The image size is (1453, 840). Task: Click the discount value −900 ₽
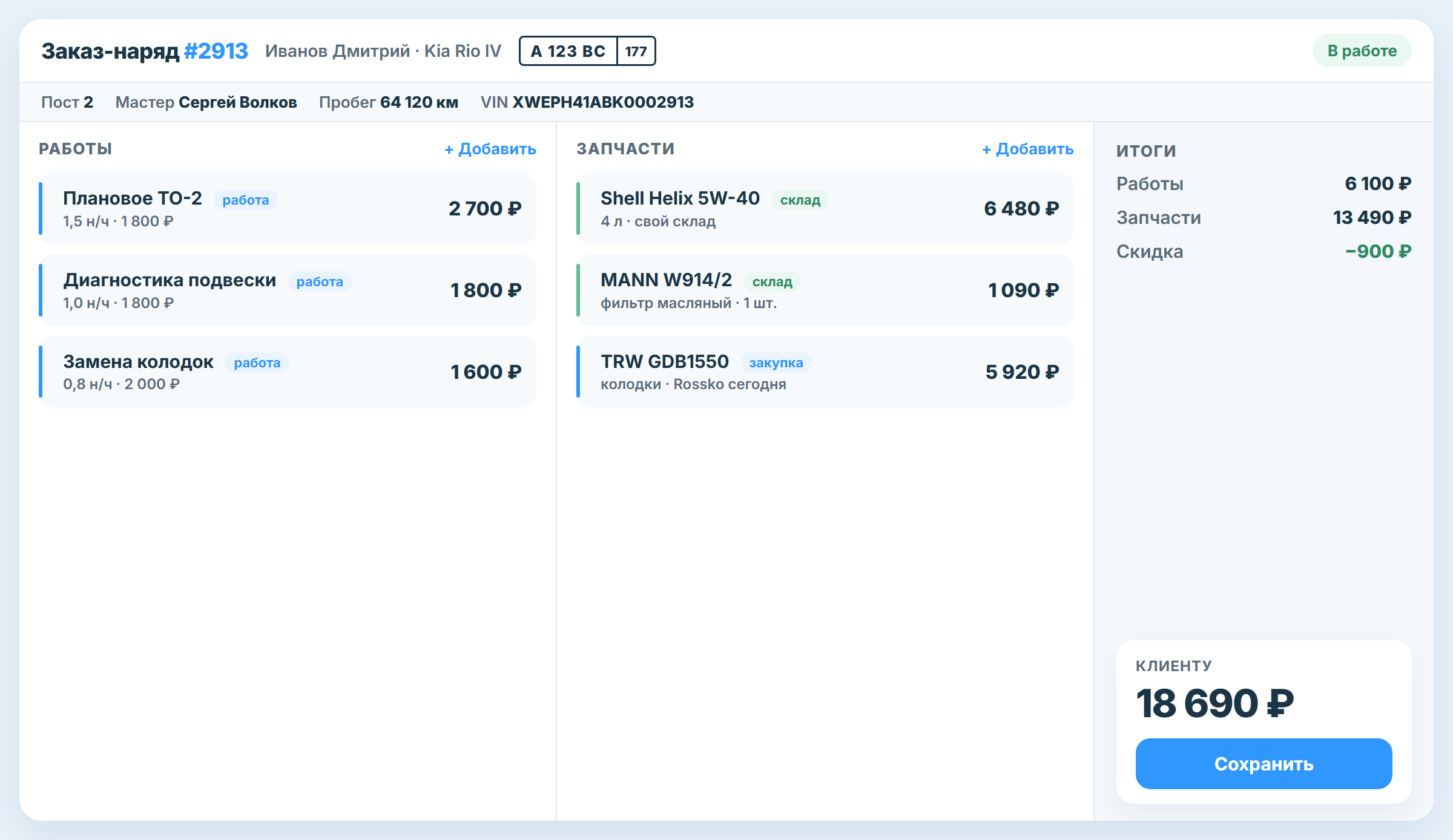(x=1378, y=251)
